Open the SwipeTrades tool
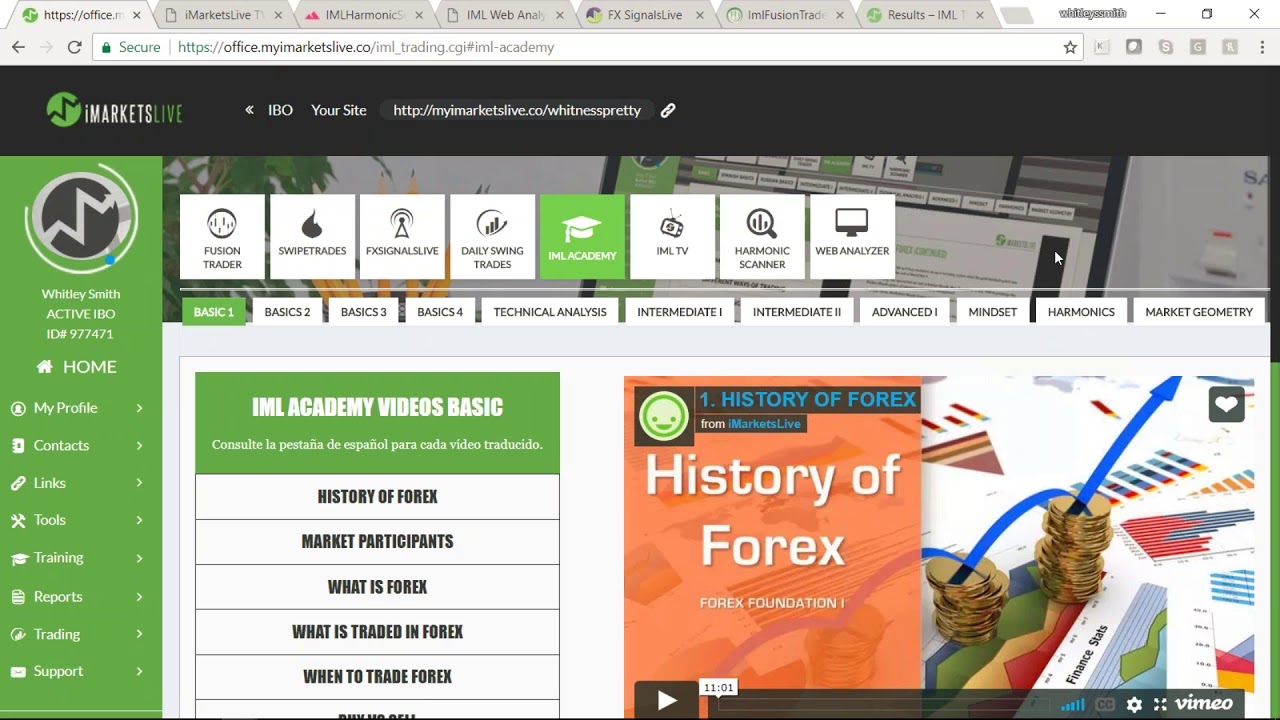 (x=312, y=237)
